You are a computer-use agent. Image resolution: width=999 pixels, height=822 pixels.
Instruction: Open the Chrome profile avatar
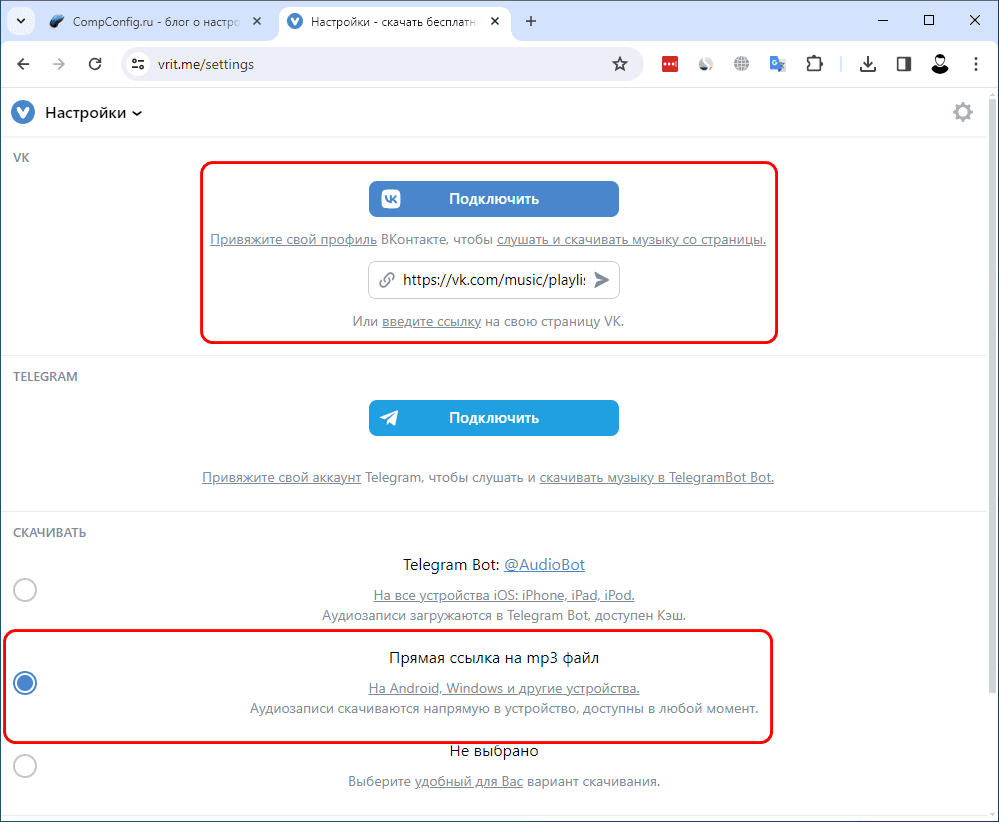click(939, 64)
